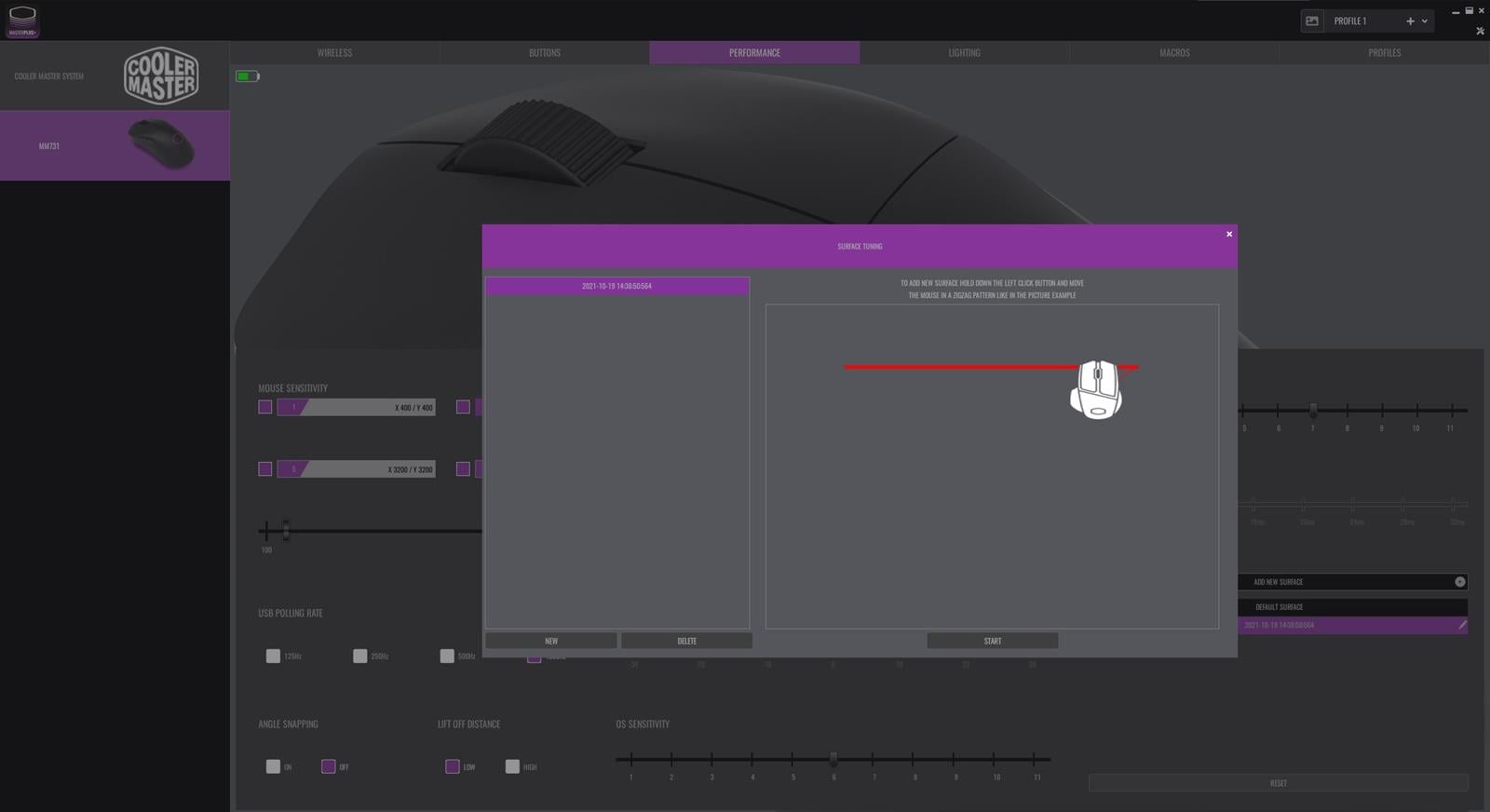Viewport: 1490px width, 812px height.
Task: Click Cooler Master System label
Action: (48, 76)
